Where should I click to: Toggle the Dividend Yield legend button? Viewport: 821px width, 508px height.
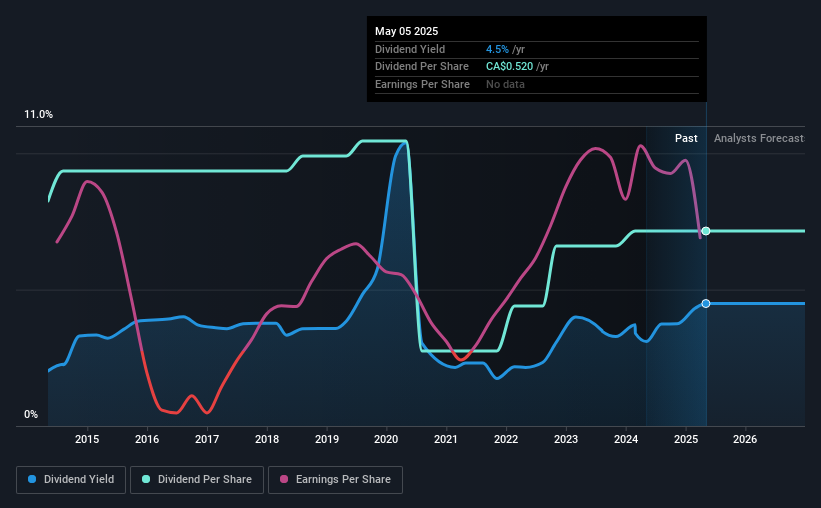pos(71,480)
